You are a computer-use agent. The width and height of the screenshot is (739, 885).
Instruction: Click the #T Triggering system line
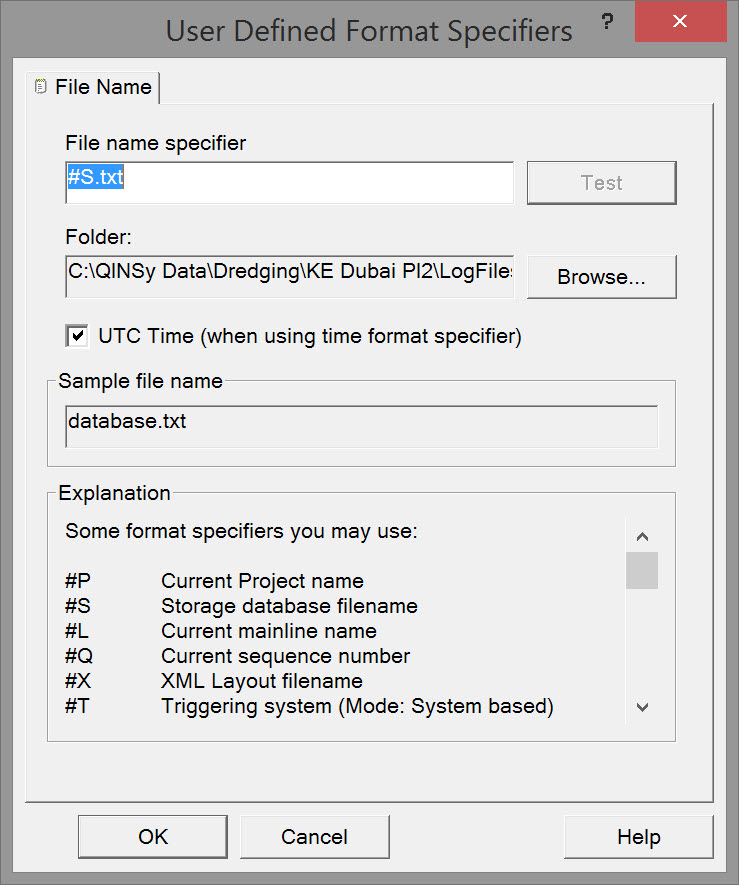[x=309, y=707]
